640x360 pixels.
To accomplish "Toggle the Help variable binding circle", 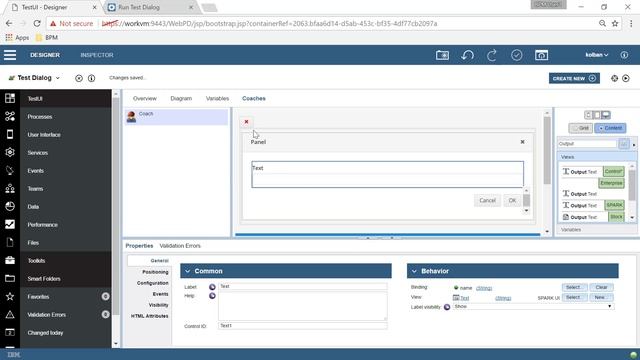I will 212,296.
